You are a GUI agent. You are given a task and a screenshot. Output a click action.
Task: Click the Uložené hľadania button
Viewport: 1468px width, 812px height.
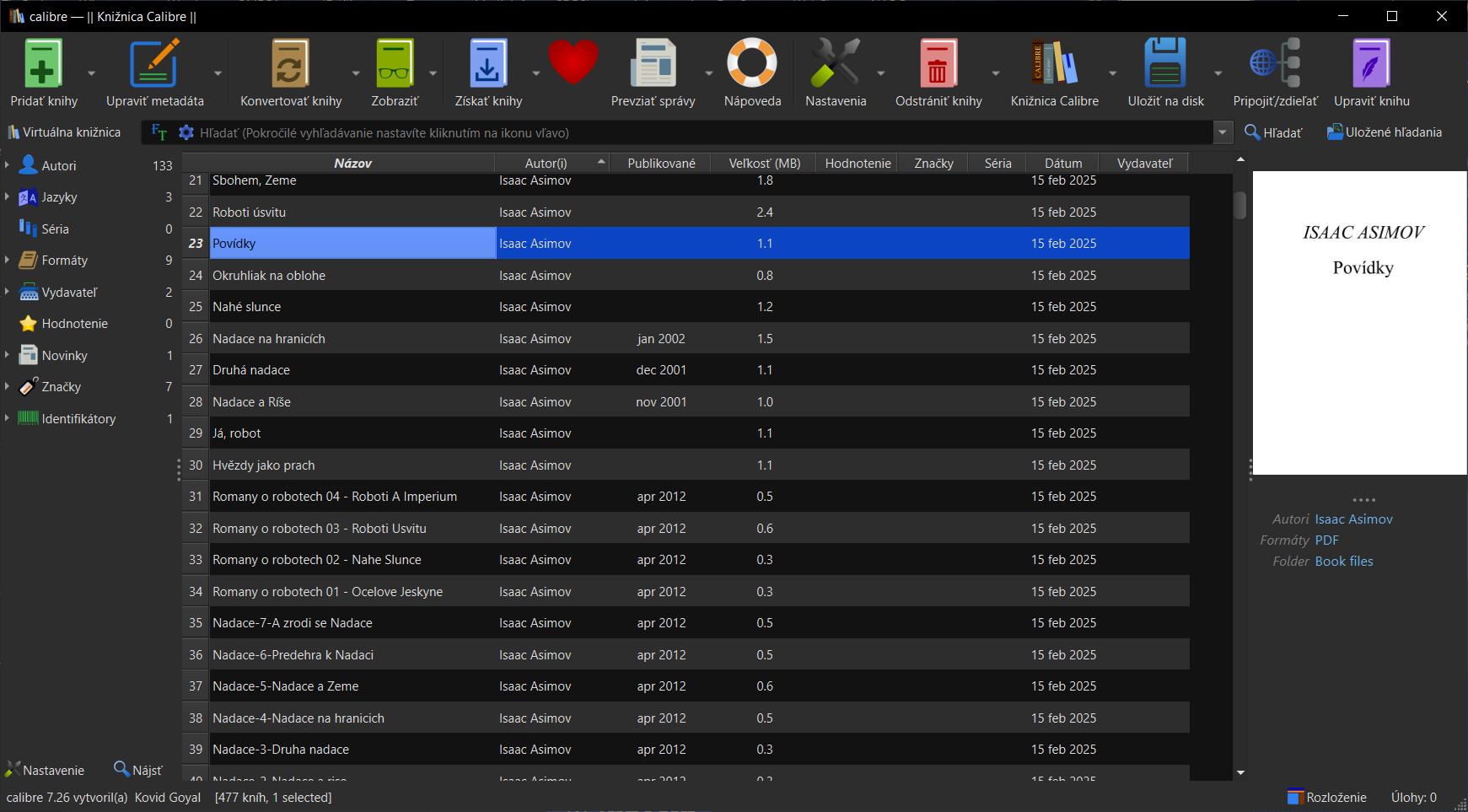coord(1384,132)
